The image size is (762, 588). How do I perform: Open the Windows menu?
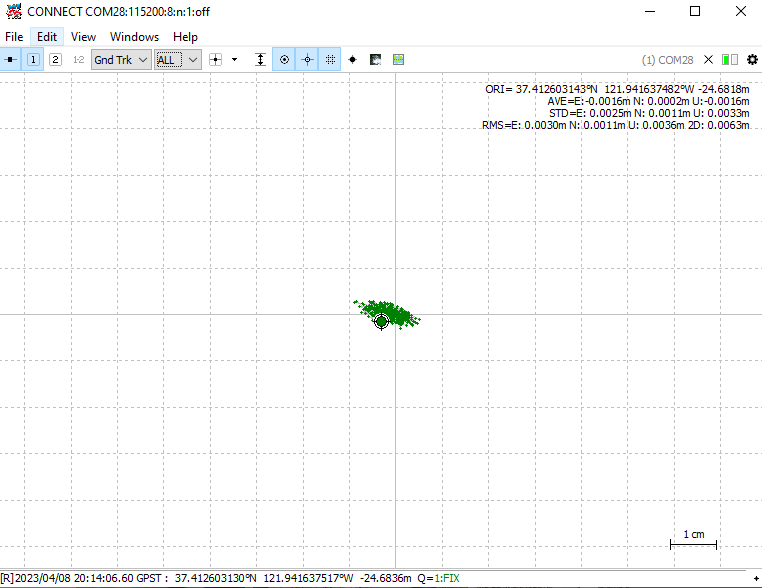click(x=134, y=37)
